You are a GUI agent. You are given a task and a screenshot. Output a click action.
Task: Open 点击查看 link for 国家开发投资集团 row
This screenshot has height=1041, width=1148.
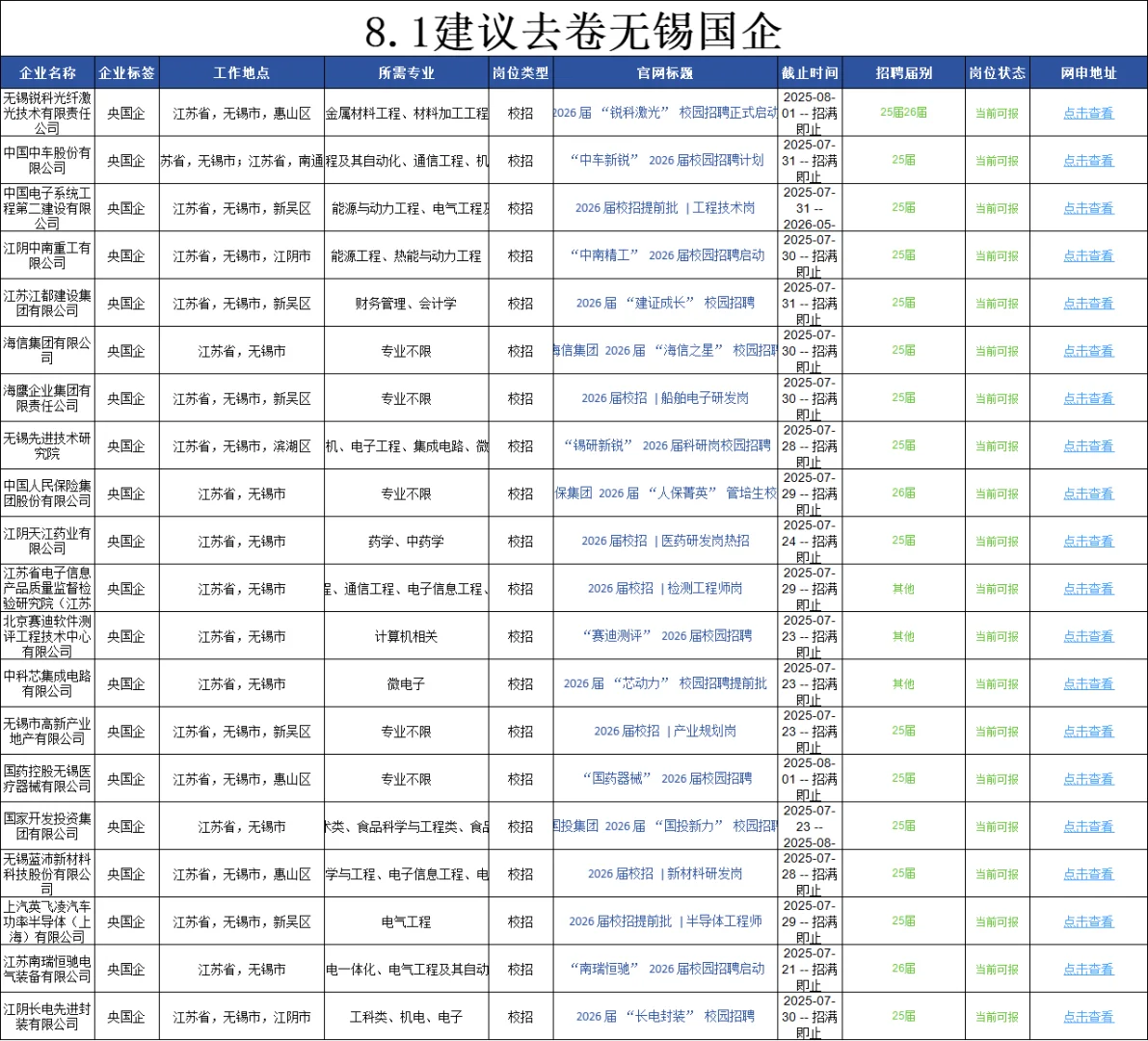click(1088, 826)
